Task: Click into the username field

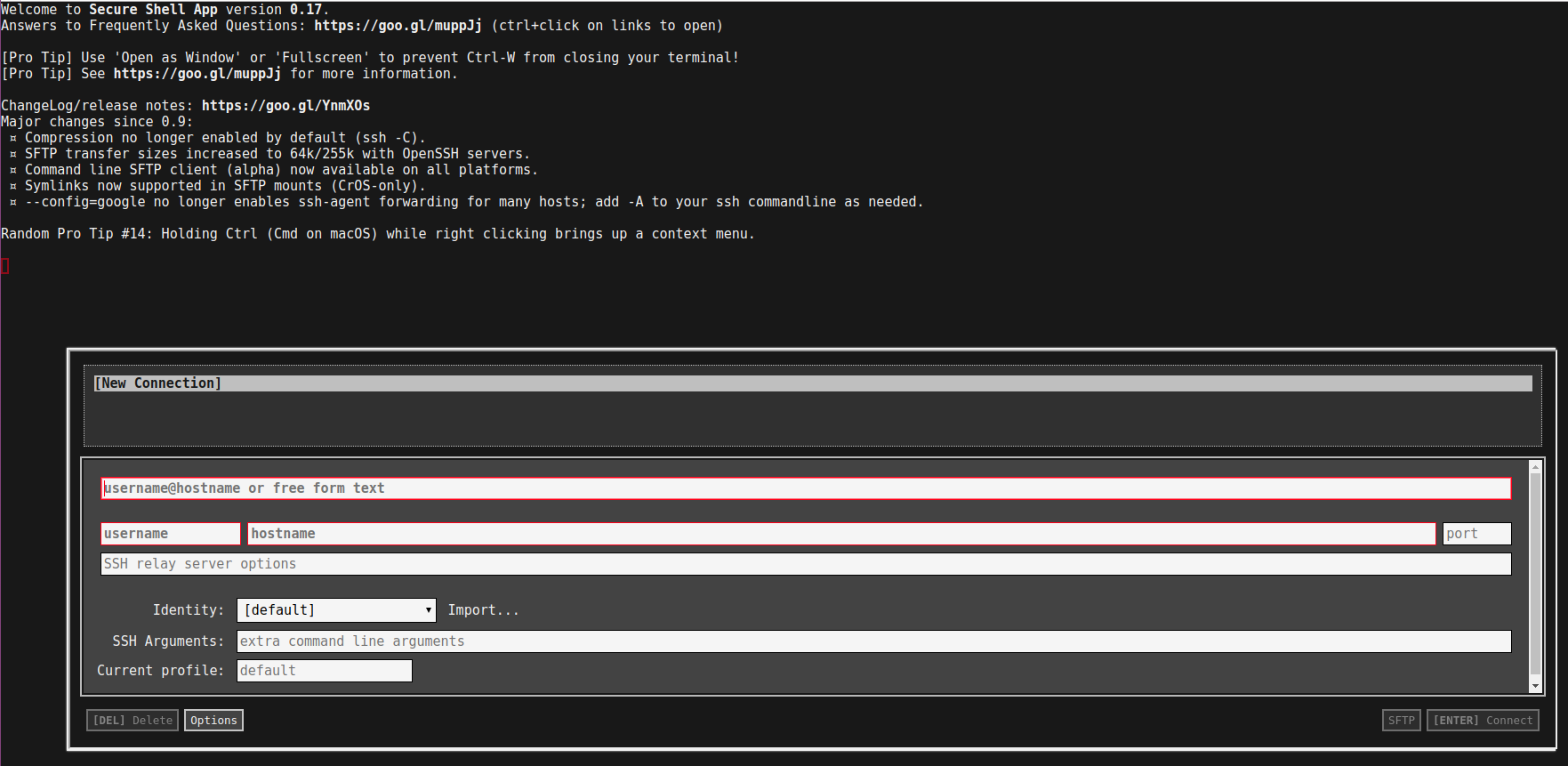Action: pos(171,534)
